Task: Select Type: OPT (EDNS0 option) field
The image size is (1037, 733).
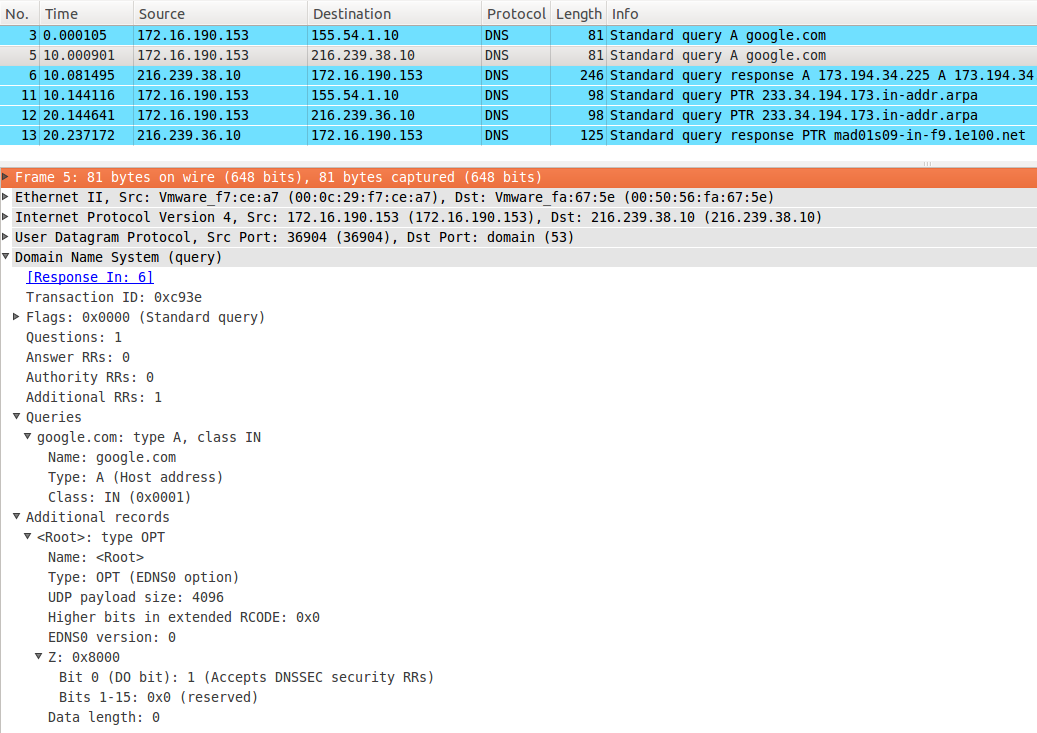Action: [143, 577]
